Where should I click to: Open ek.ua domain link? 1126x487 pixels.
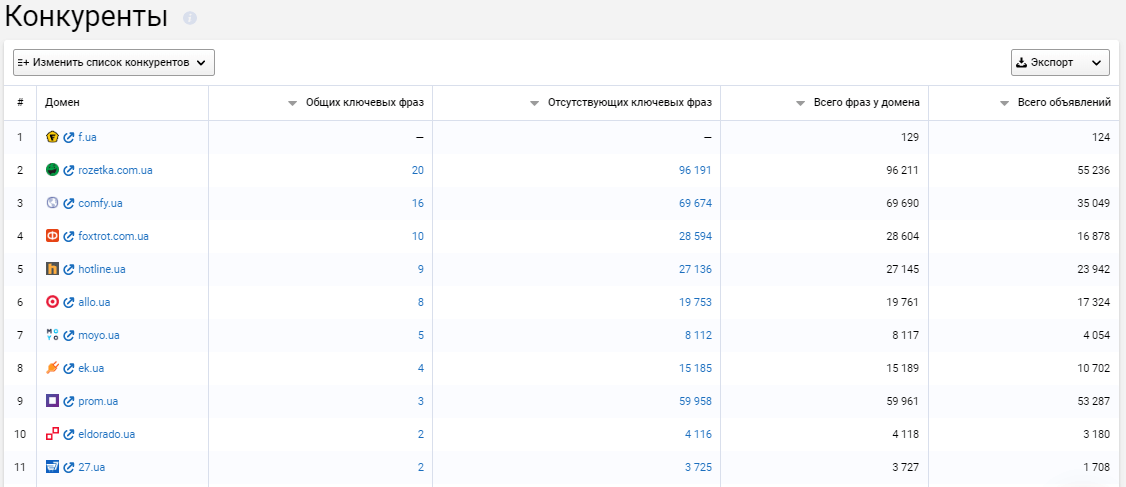[91, 368]
